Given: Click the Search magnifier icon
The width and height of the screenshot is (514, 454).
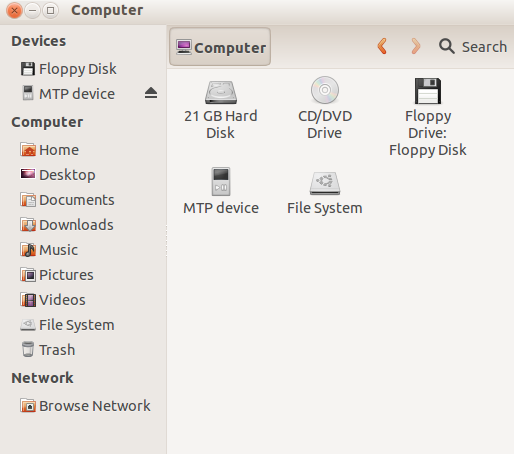Looking at the screenshot, I should click(447, 46).
